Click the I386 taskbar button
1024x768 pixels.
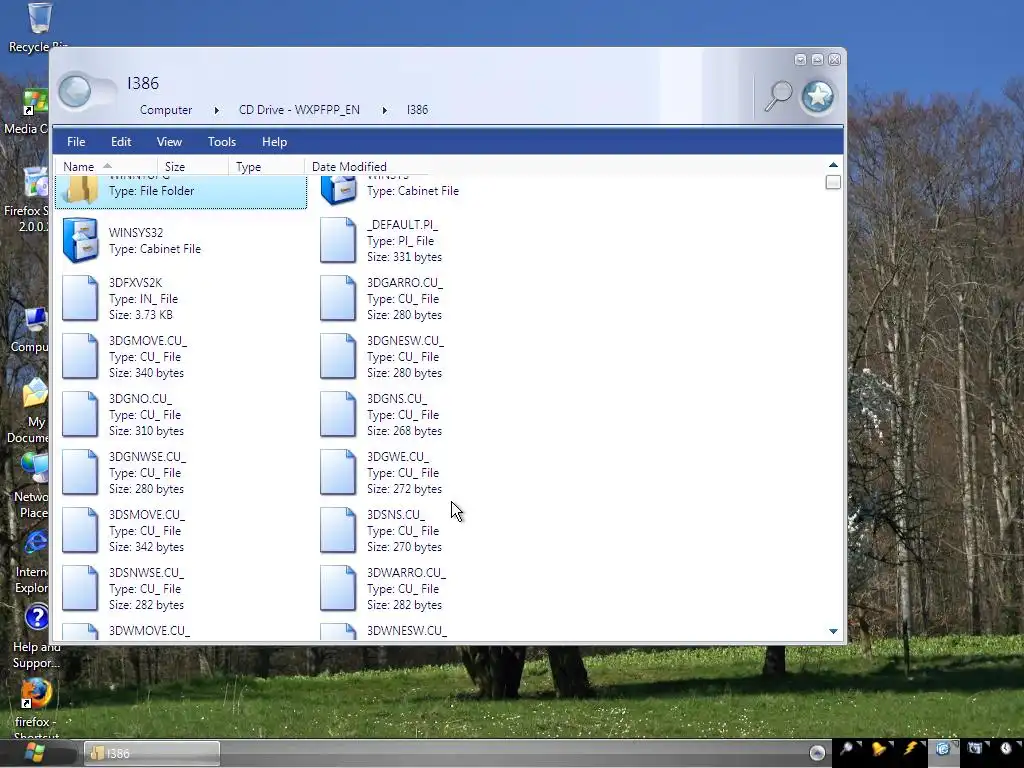point(152,753)
